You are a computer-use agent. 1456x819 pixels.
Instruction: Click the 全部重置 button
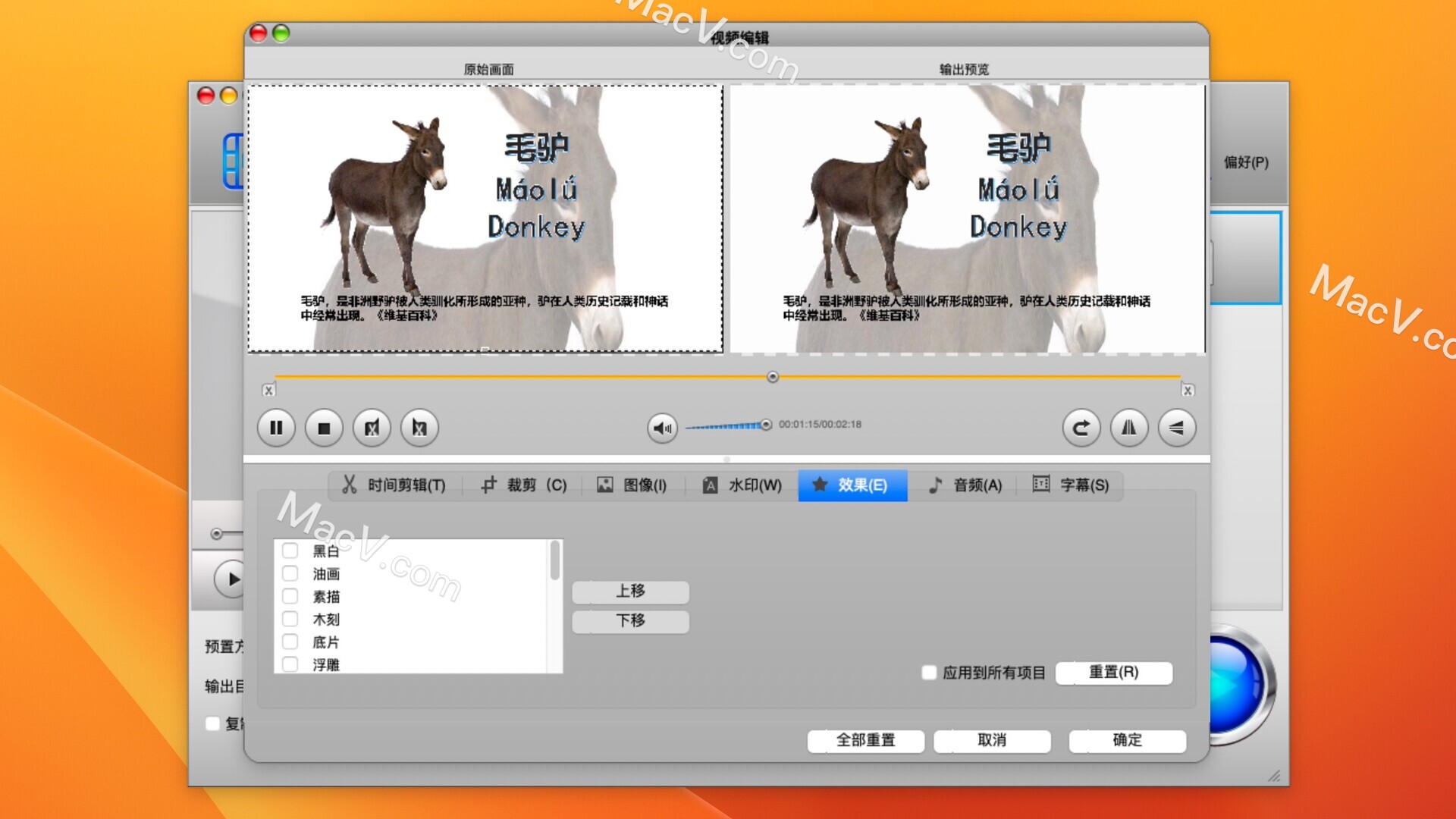865,741
